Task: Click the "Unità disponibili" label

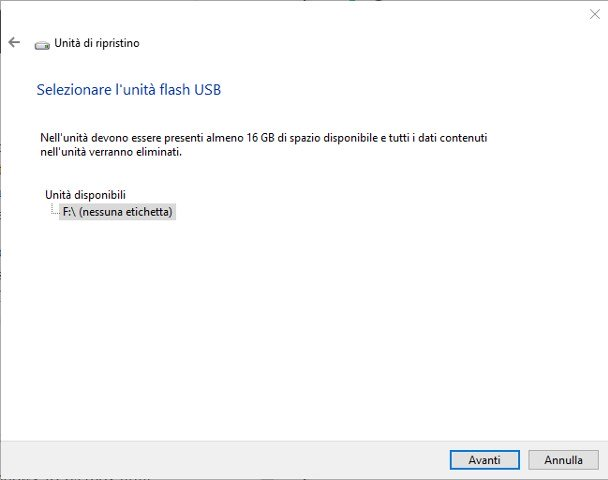Action: (85, 194)
